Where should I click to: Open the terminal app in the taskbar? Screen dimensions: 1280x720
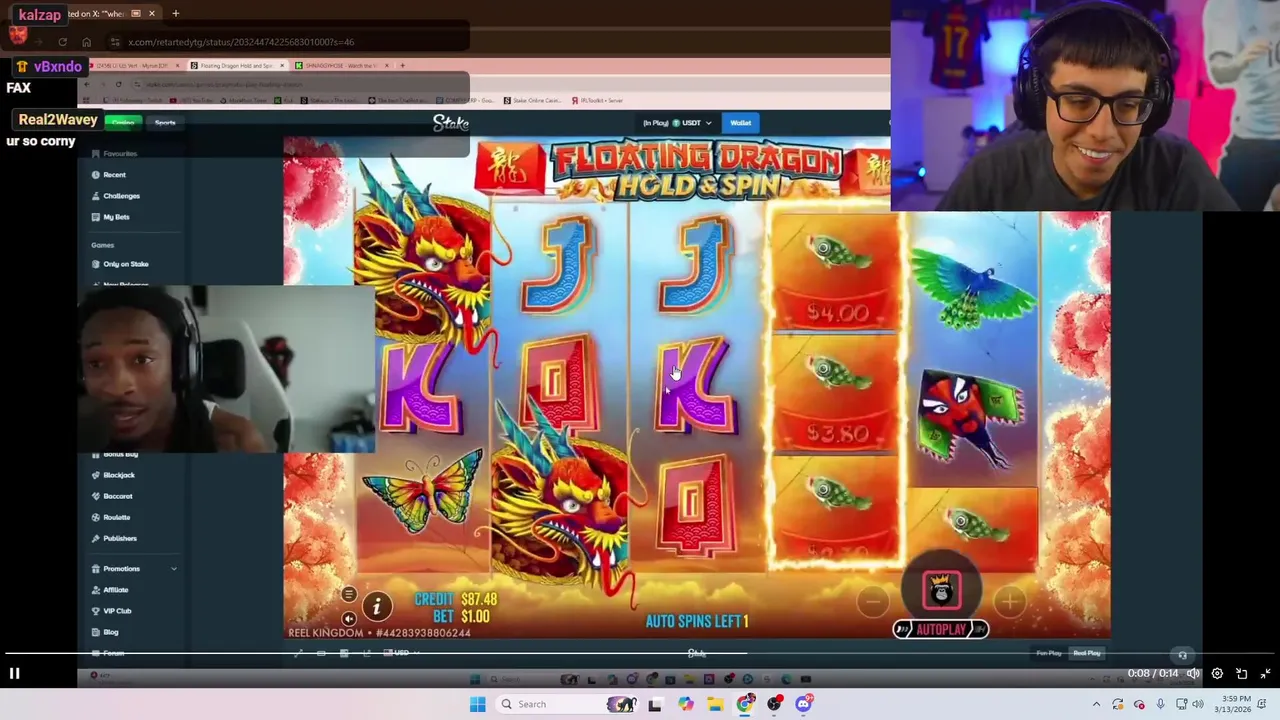coord(655,704)
